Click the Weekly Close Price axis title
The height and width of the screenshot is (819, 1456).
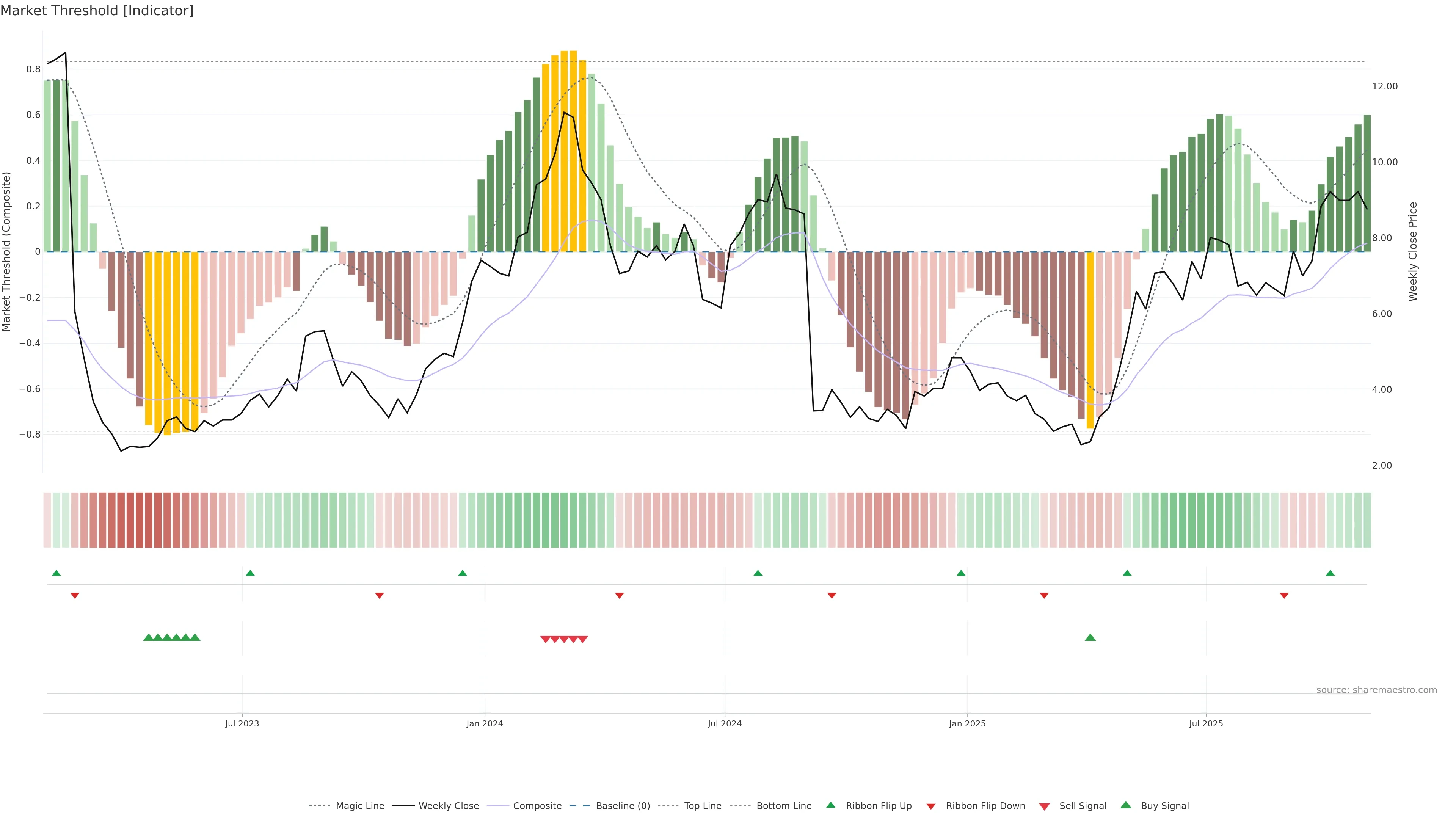coord(1412,251)
